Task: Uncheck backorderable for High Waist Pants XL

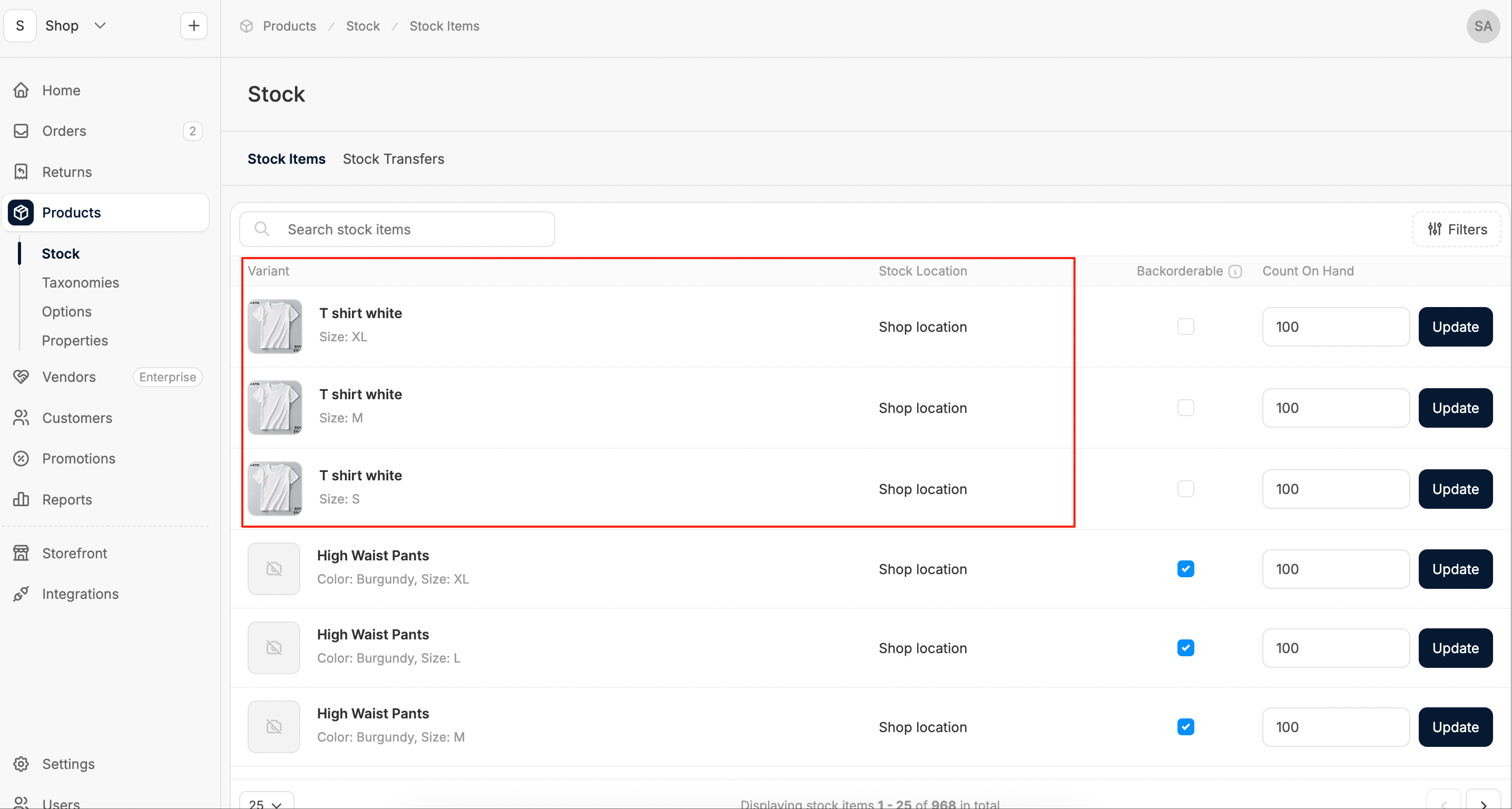Action: click(x=1186, y=569)
